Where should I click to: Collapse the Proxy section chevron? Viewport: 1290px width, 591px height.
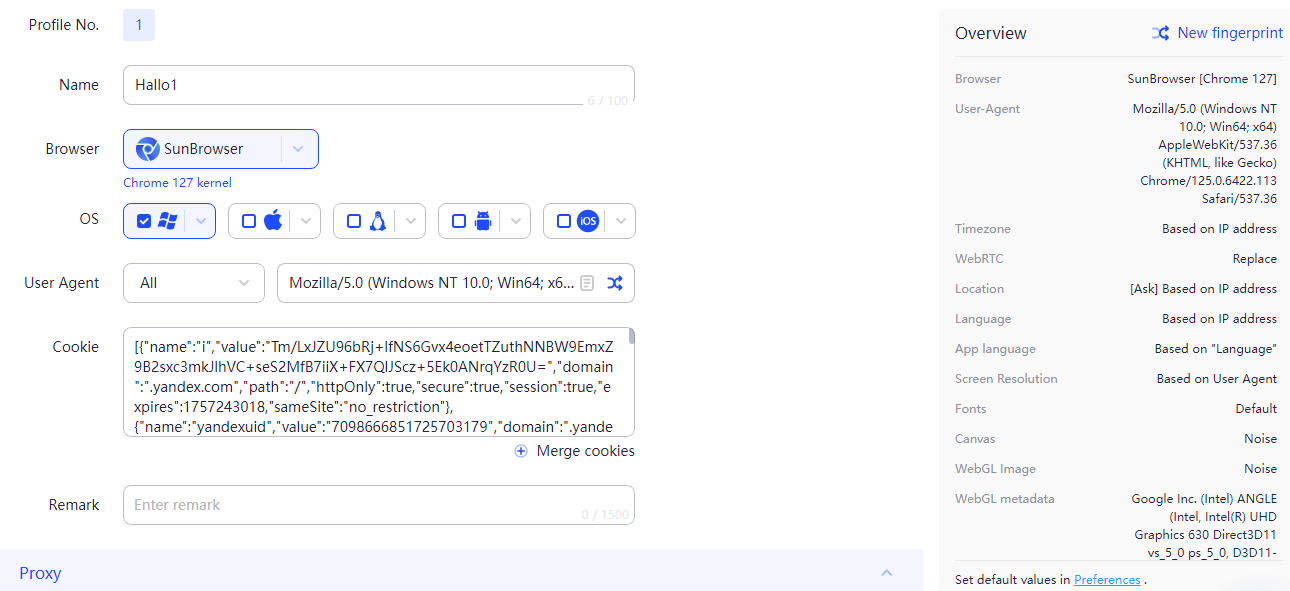click(886, 573)
